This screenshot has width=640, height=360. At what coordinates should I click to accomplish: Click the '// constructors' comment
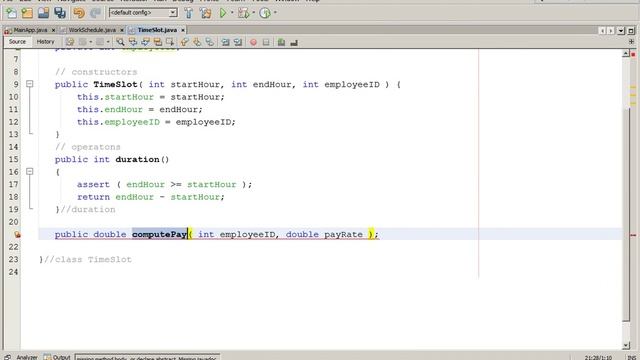pyautogui.click(x=96, y=72)
